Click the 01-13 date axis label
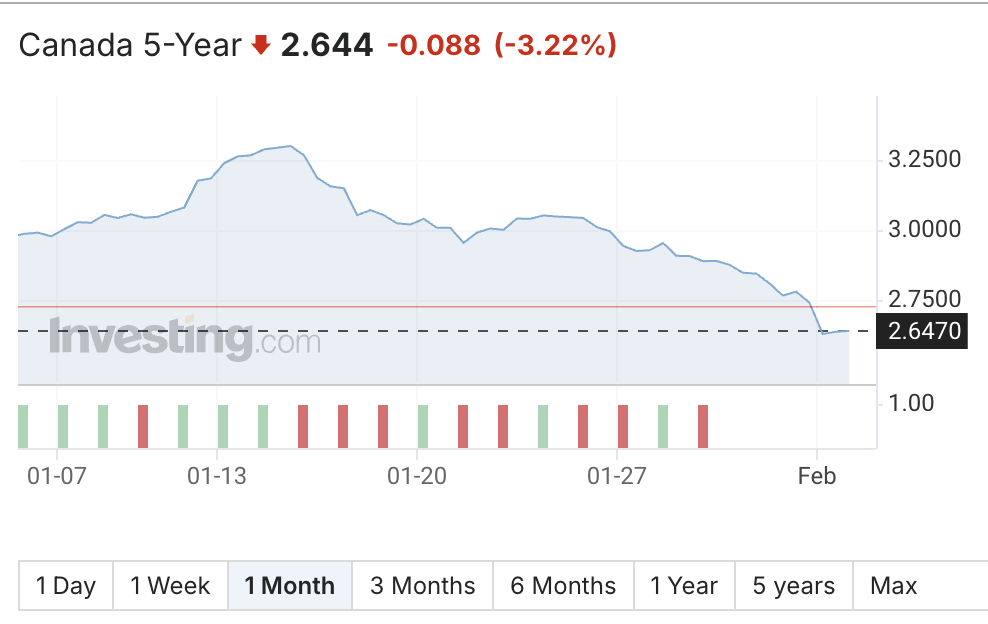Screen dimensions: 988x624 click(217, 476)
